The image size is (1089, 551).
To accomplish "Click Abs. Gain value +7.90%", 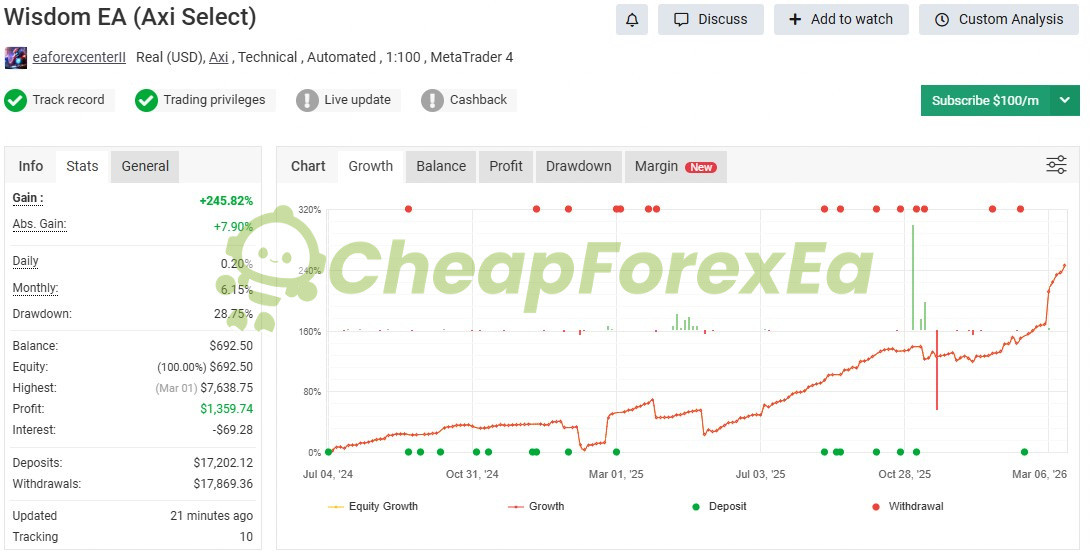I will click(x=233, y=227).
